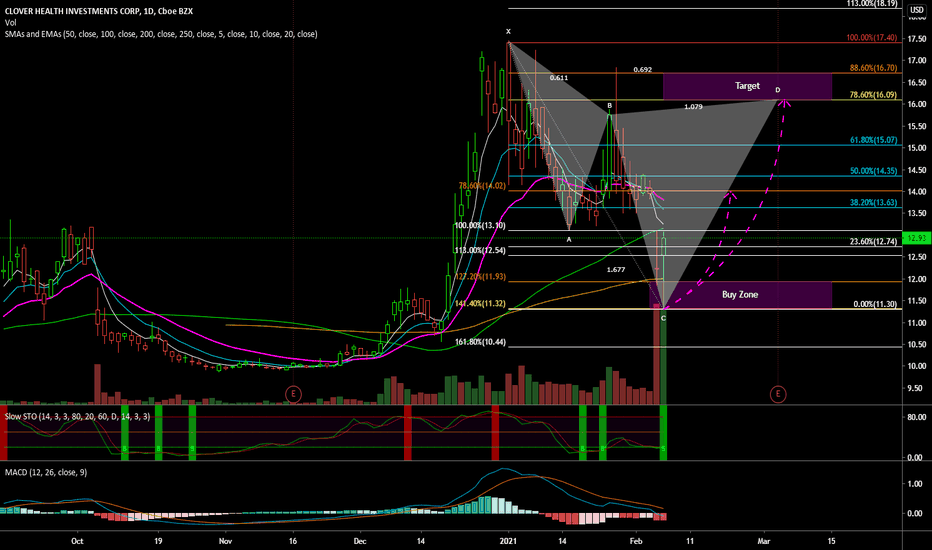932x550 pixels.
Task: Select harmonic pattern point A label
Action: [569, 240]
